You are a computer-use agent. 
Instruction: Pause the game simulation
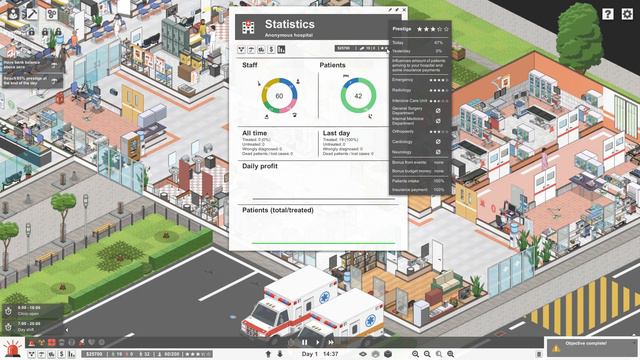(304, 342)
